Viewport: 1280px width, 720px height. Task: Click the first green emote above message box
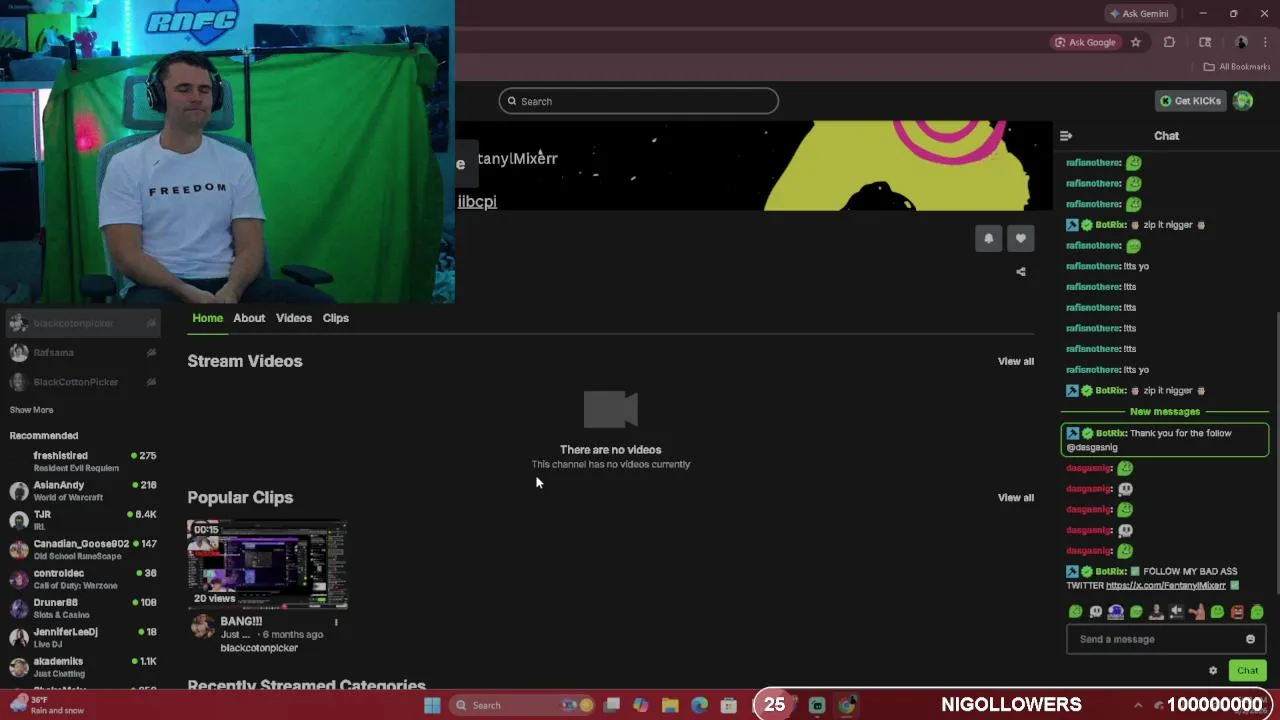point(1075,612)
